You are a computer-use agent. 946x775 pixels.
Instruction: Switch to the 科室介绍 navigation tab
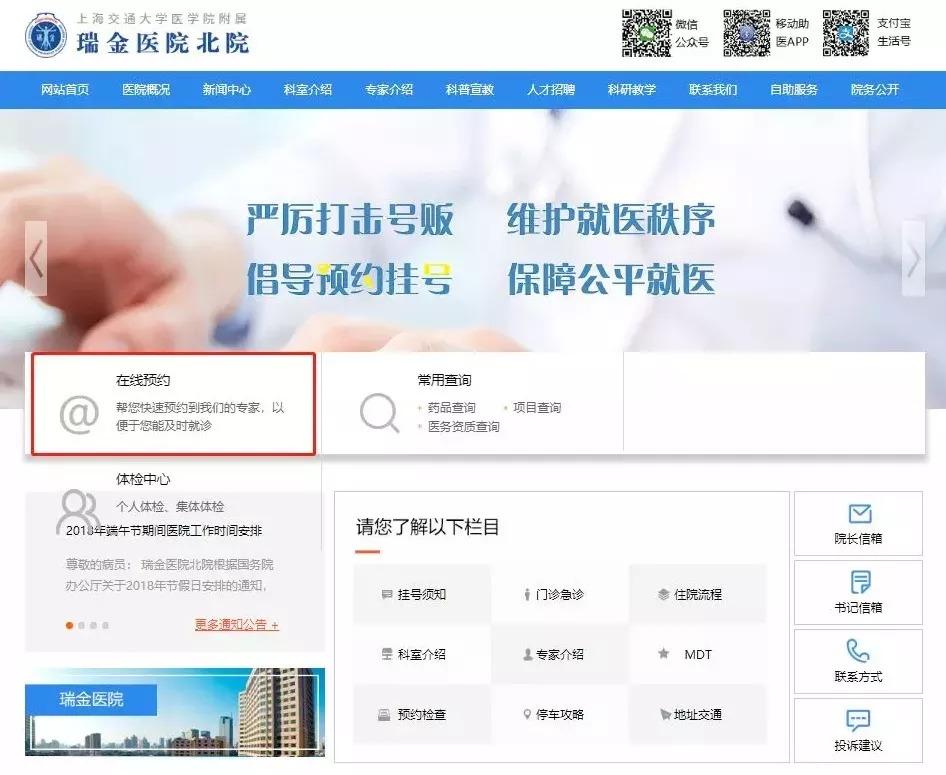pyautogui.click(x=307, y=89)
